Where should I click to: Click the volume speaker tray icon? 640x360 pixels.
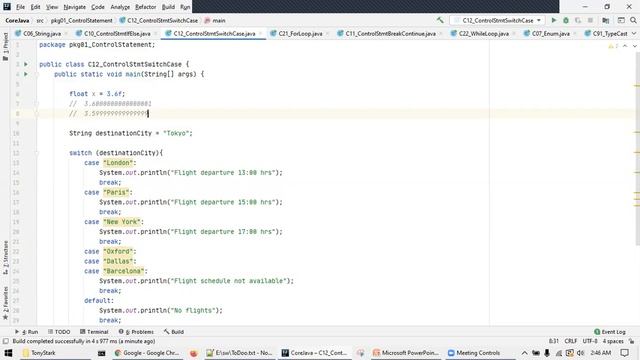(580, 353)
